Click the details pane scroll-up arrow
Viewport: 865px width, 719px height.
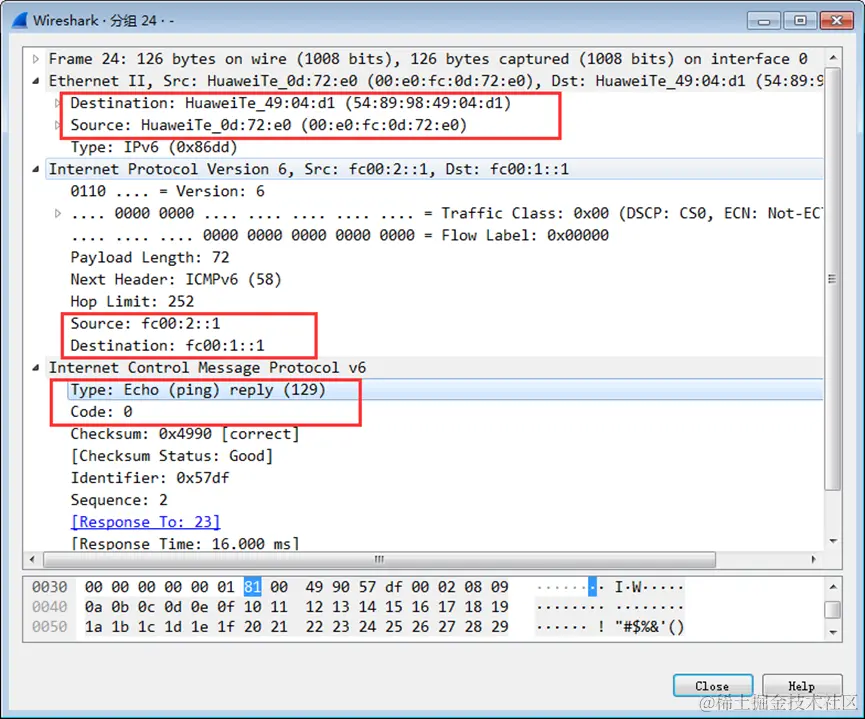pyautogui.click(x=833, y=57)
